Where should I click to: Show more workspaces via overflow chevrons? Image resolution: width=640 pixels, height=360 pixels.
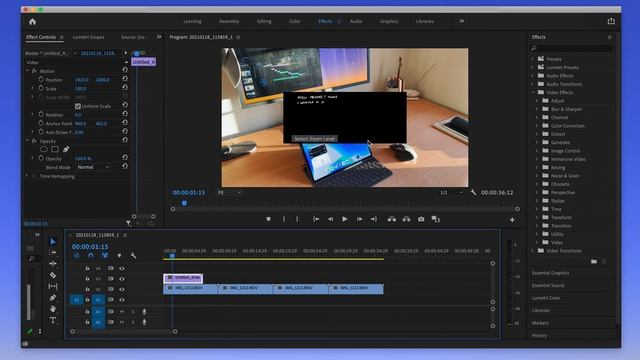(x=462, y=21)
